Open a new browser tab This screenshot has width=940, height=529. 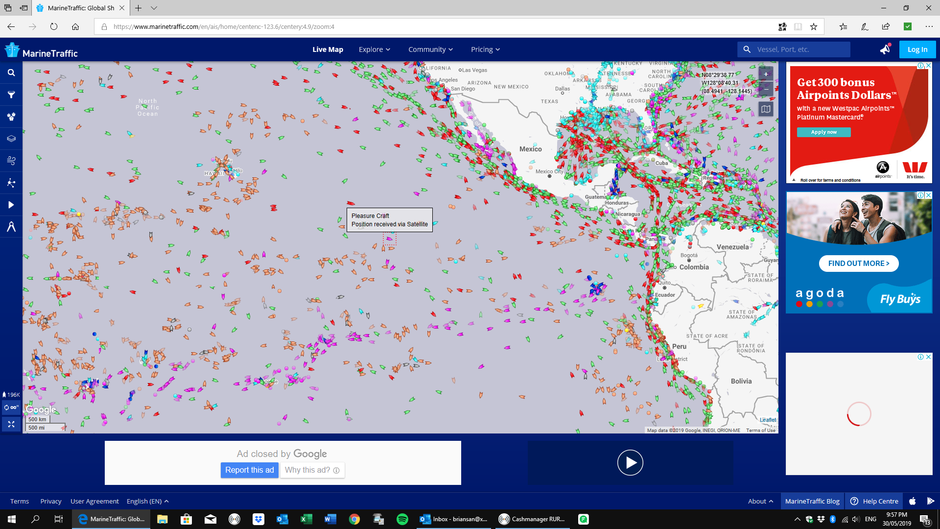click(138, 8)
